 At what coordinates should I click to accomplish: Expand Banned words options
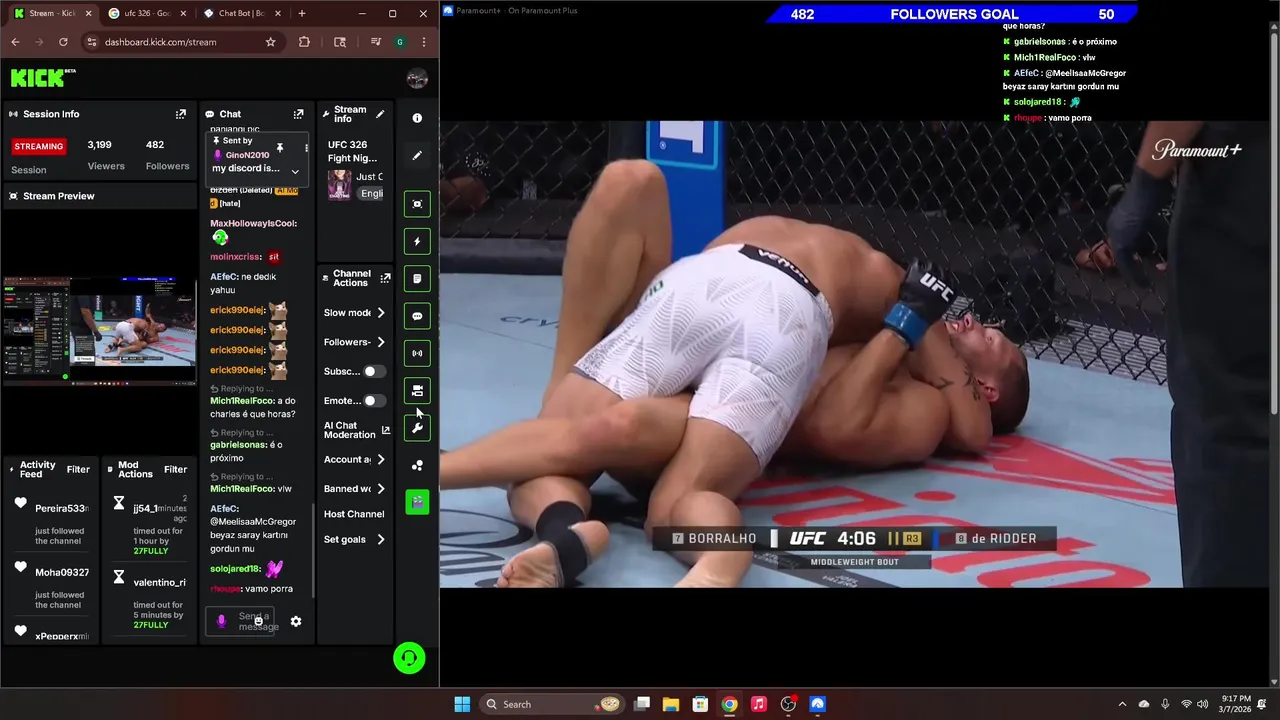[380, 489]
